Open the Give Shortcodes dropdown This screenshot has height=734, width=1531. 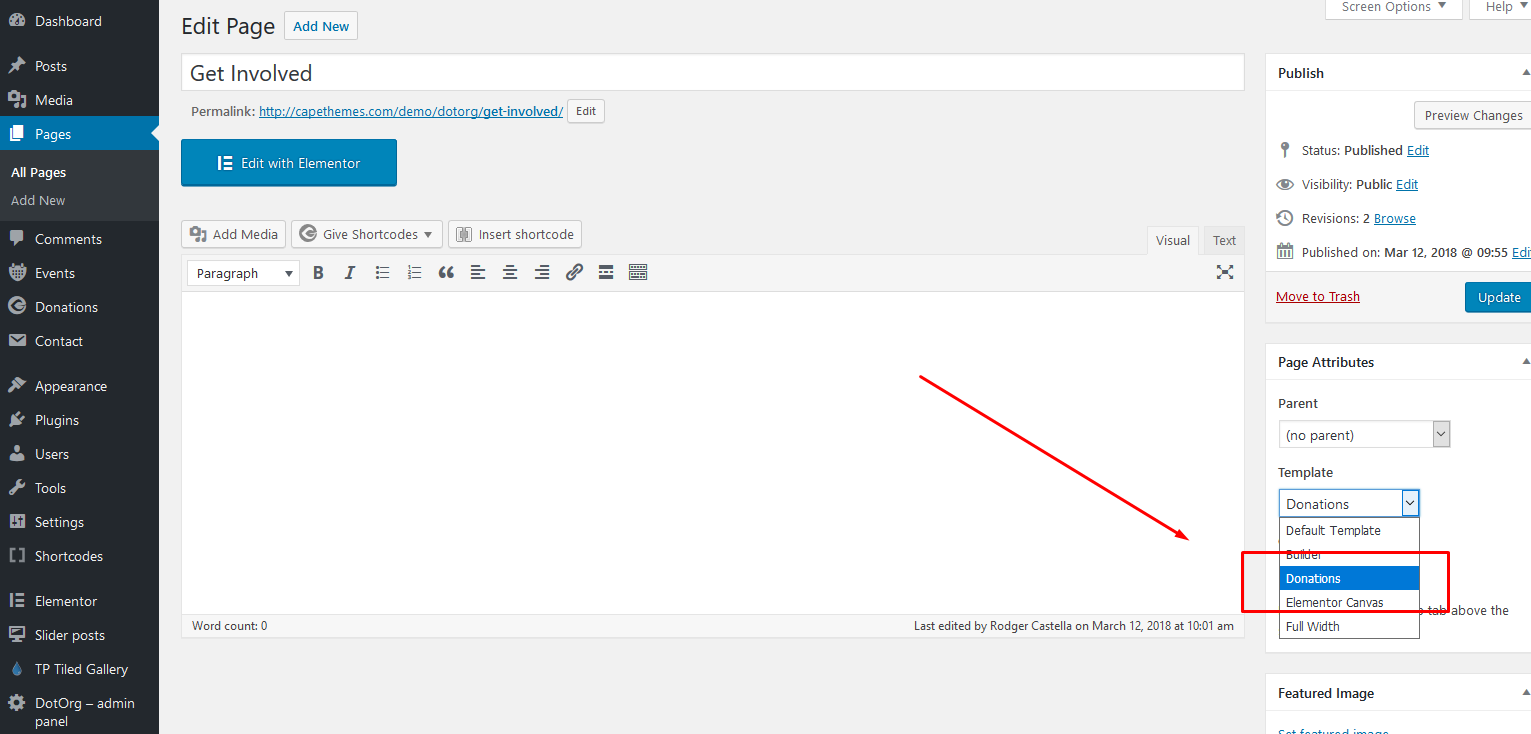pyautogui.click(x=366, y=234)
